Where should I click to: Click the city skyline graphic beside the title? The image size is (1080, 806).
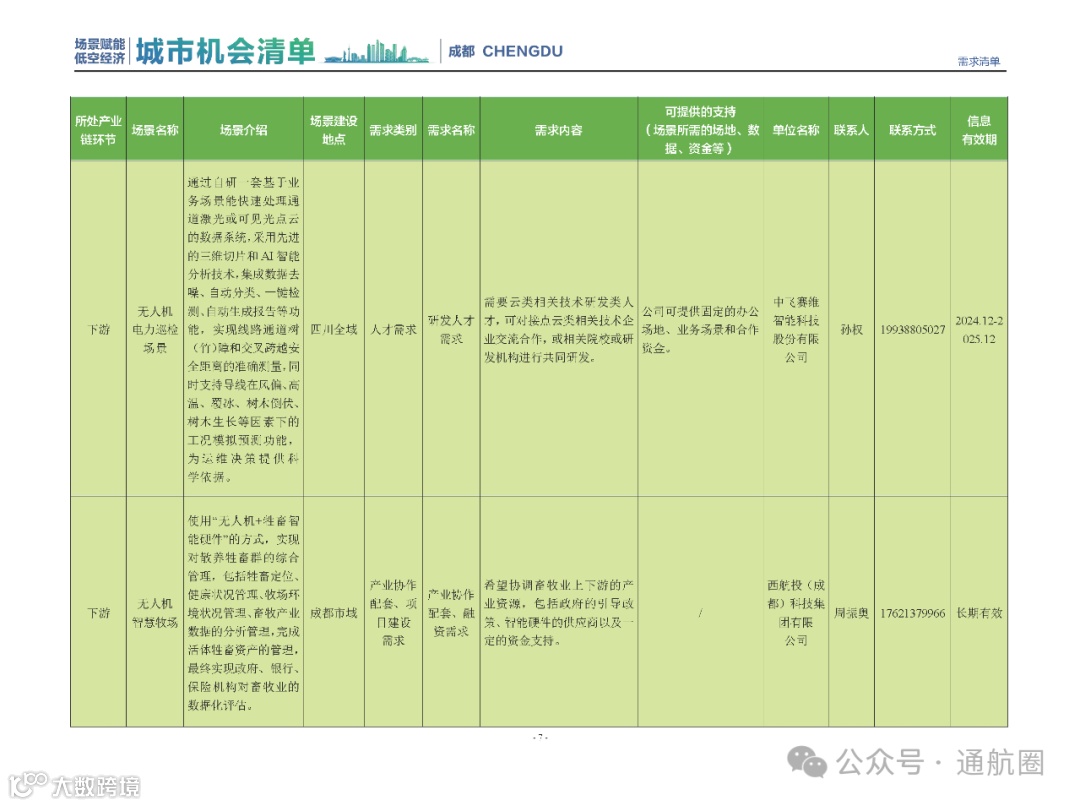tap(376, 53)
